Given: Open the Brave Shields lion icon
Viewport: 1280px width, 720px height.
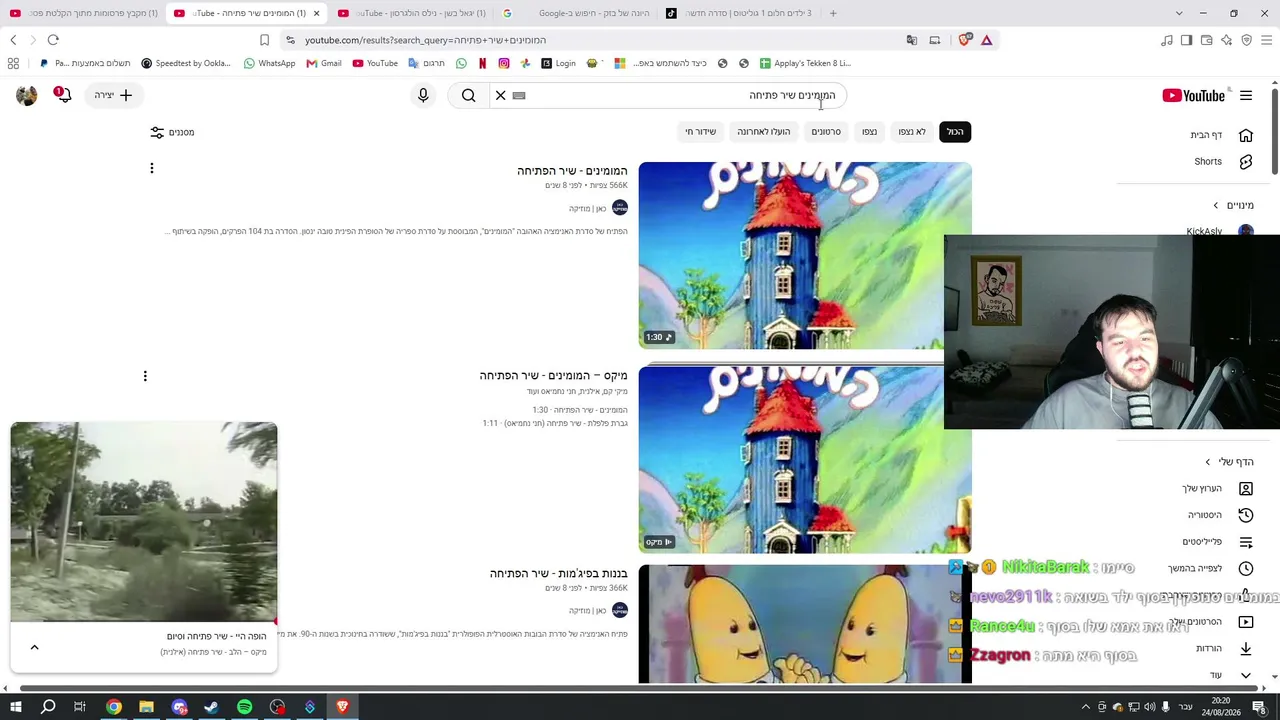Looking at the screenshot, I should [x=965, y=40].
